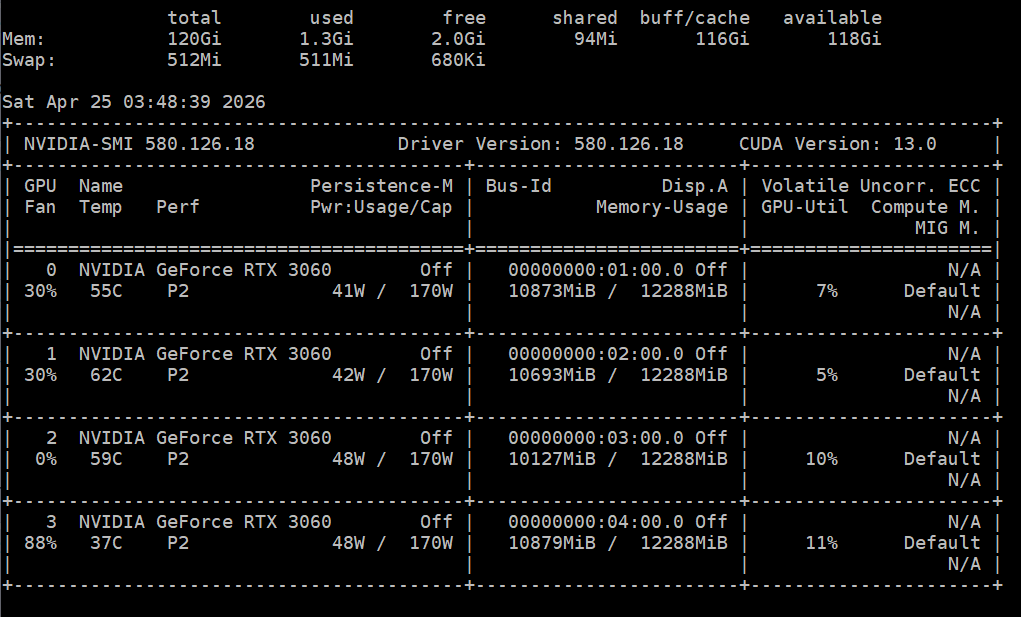The image size is (1021, 617).
Task: Click the available memory value 118Gi
Action: coord(854,39)
